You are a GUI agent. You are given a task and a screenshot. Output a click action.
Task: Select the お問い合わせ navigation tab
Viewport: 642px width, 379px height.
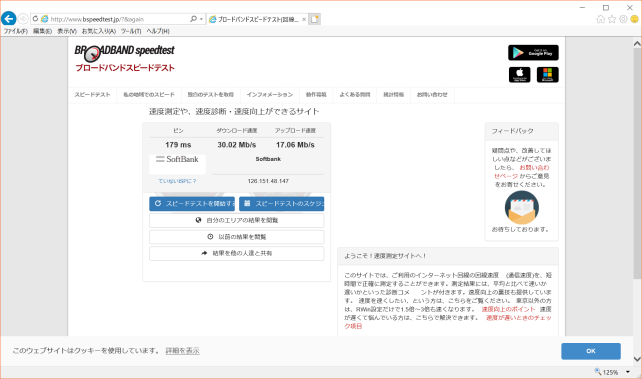(x=432, y=95)
